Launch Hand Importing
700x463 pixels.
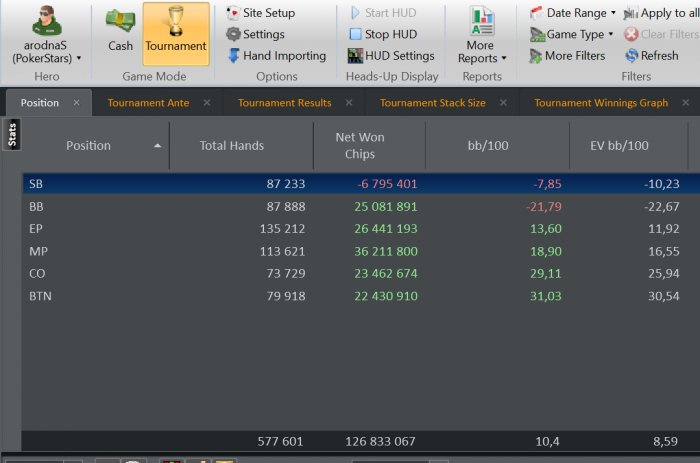click(x=276, y=56)
